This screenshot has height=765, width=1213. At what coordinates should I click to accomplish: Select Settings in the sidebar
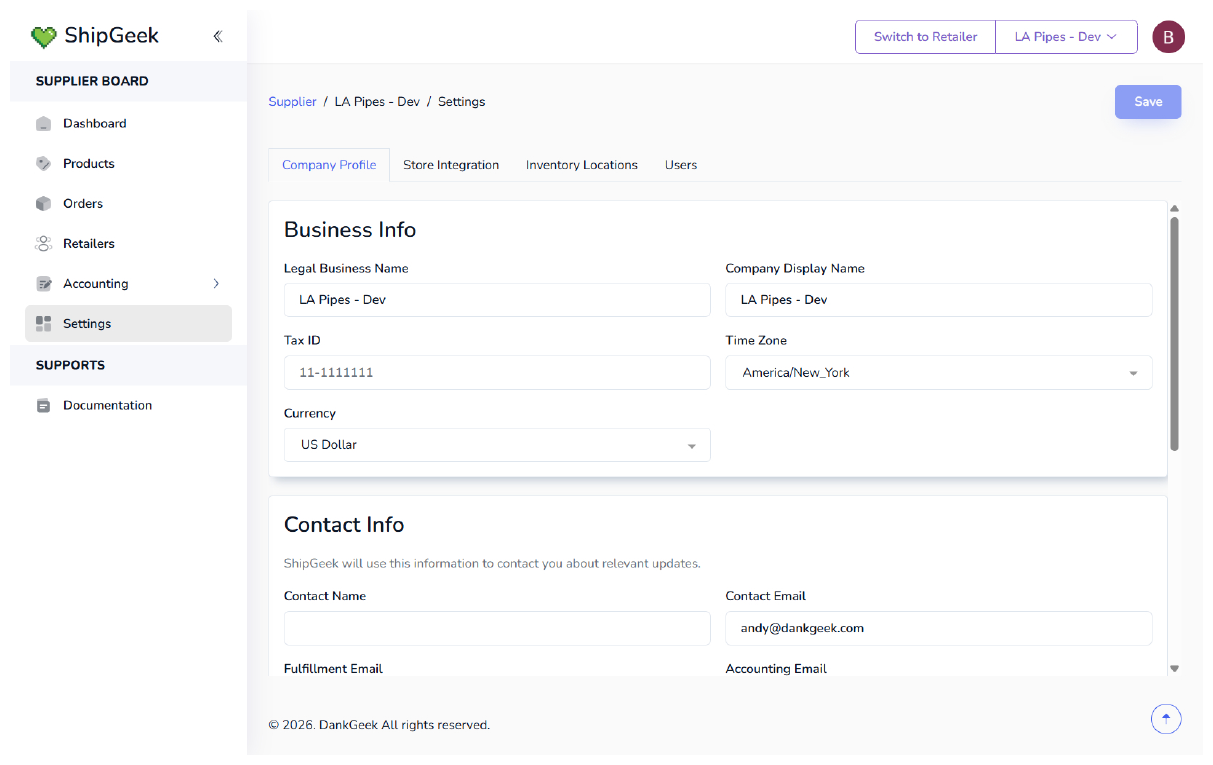click(128, 324)
